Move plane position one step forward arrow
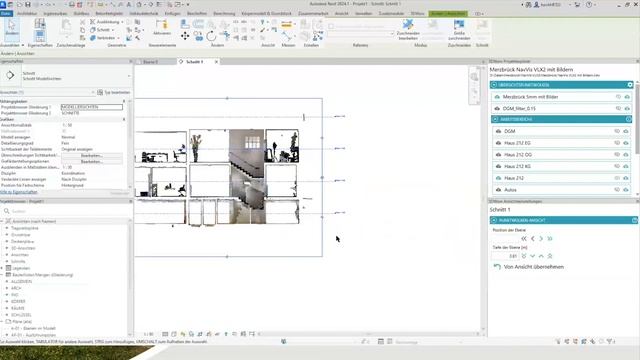 [541, 238]
